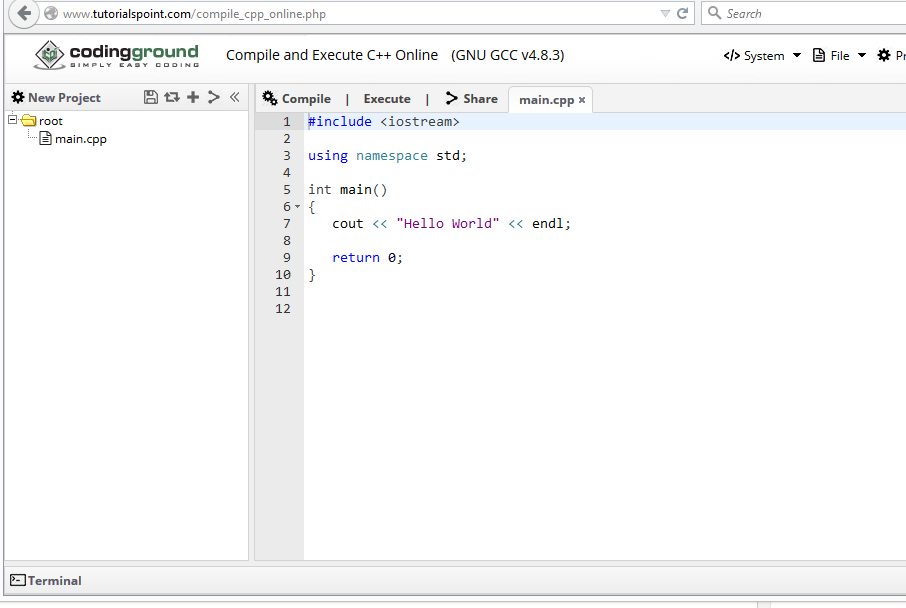Select main.cpp in the file tree
906x608 pixels.
(79, 138)
